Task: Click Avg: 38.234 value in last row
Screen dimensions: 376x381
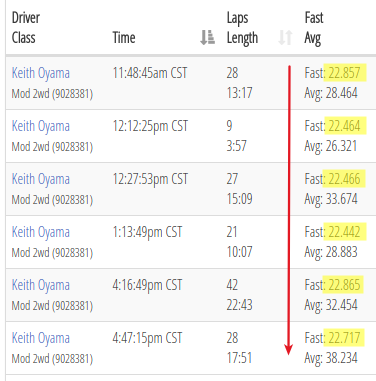Action: click(331, 358)
